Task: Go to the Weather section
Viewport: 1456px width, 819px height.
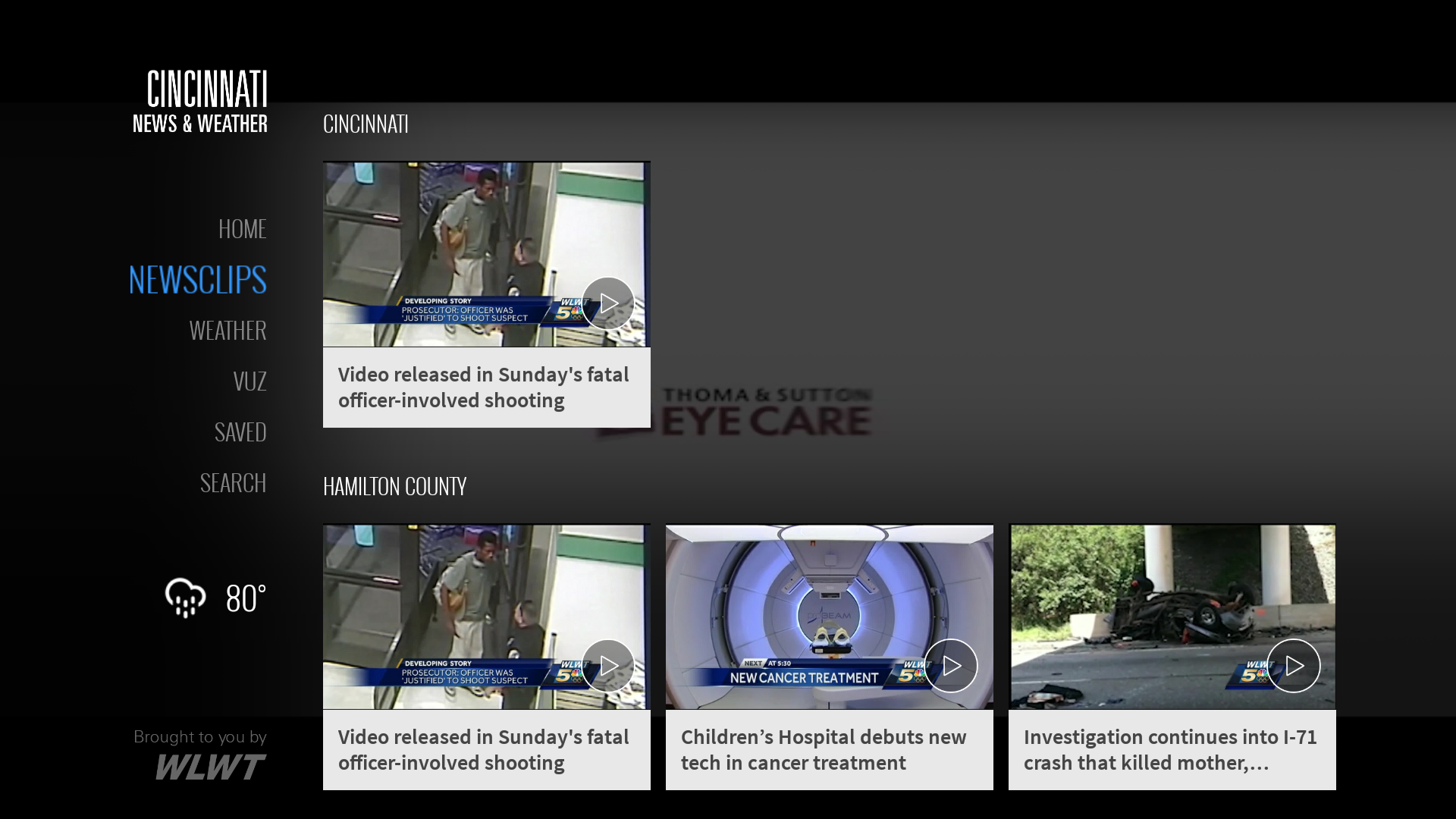Action: [227, 331]
